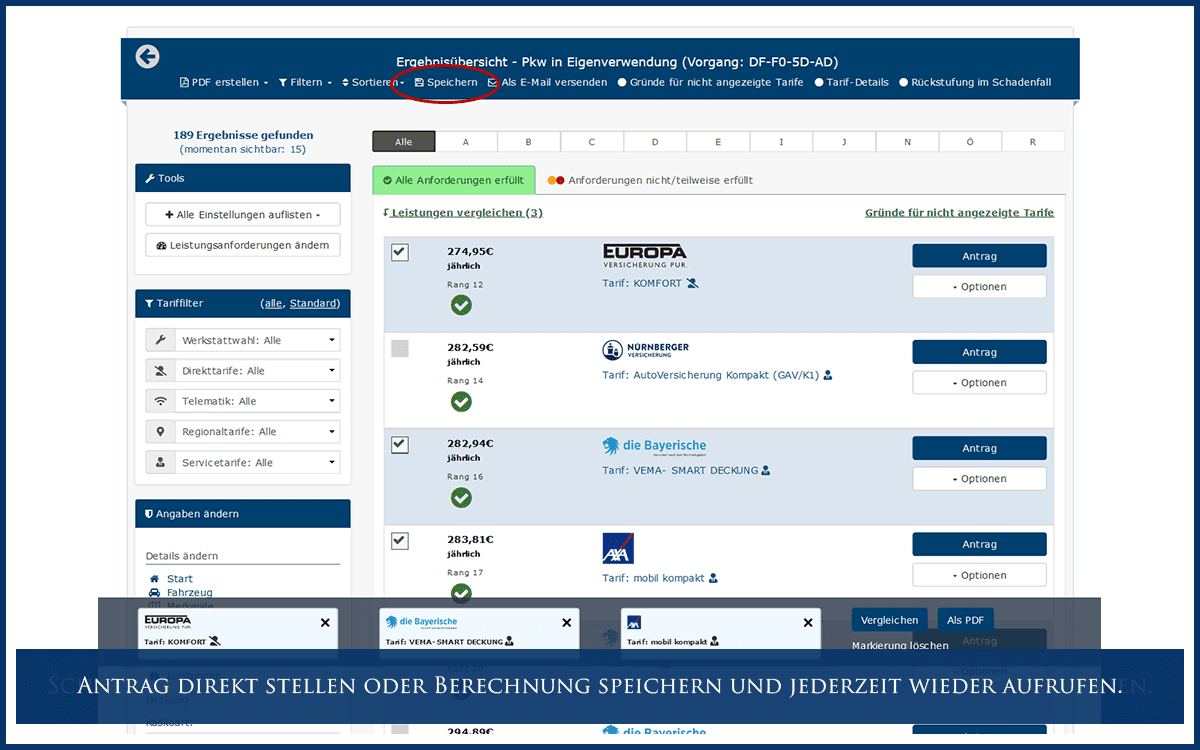
Task: Switch to the letter B tab
Action: 528,141
